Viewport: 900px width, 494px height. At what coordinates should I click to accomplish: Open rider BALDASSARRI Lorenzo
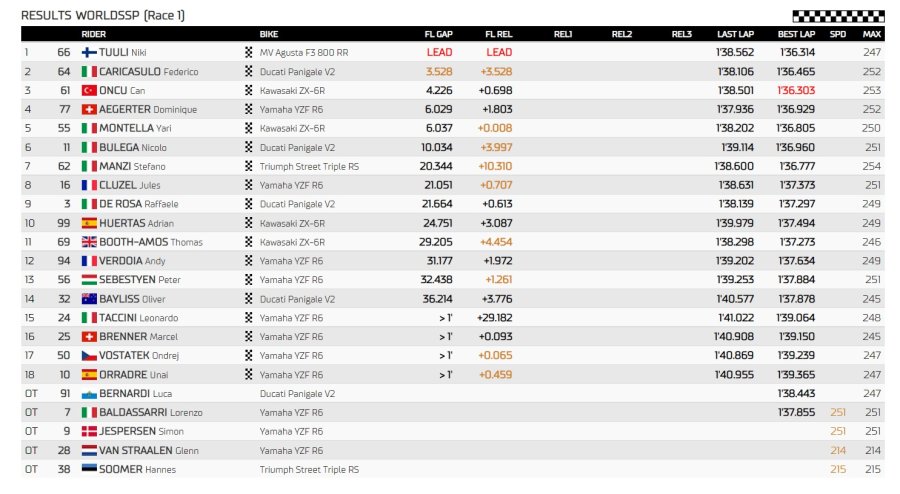150,412
